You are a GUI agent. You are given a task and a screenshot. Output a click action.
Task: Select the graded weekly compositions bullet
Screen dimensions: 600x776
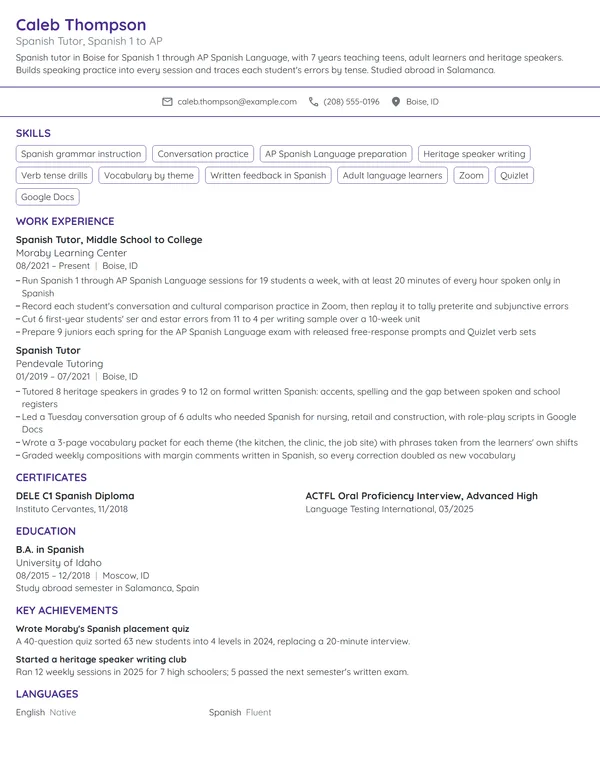tap(265, 456)
